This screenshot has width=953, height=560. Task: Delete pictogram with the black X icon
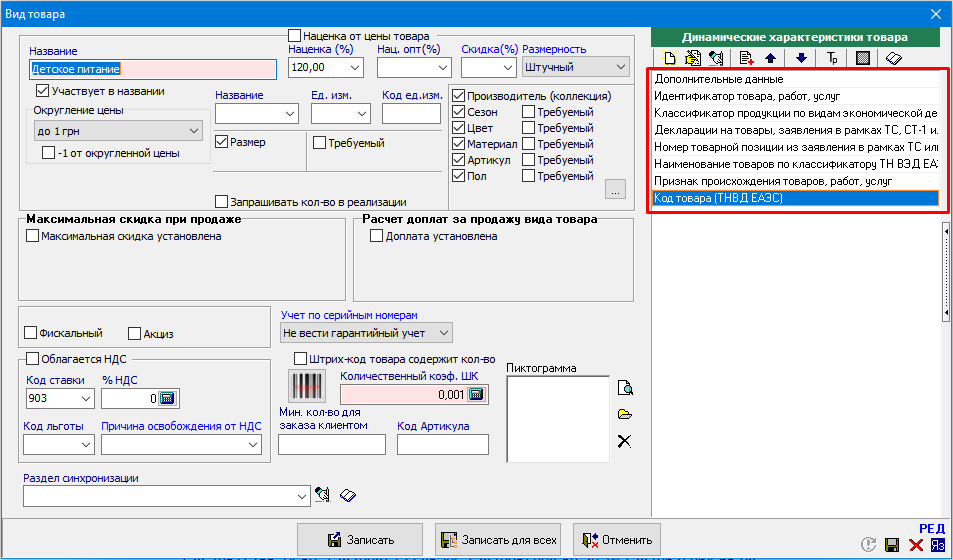coord(625,441)
